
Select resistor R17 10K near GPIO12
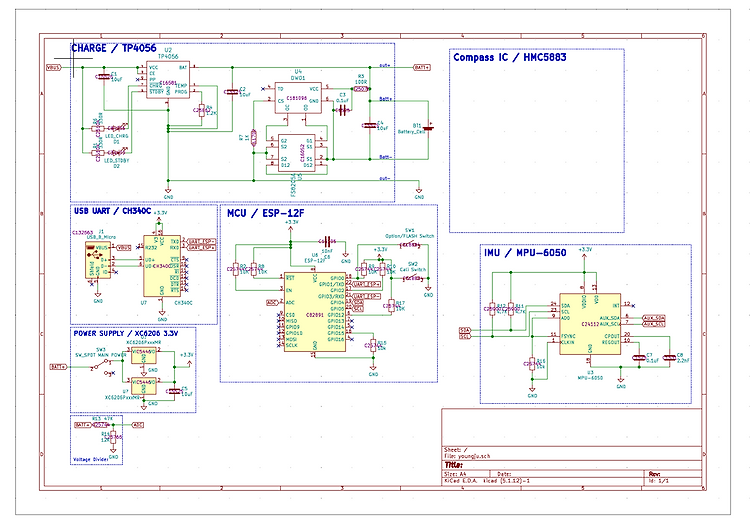(391, 306)
